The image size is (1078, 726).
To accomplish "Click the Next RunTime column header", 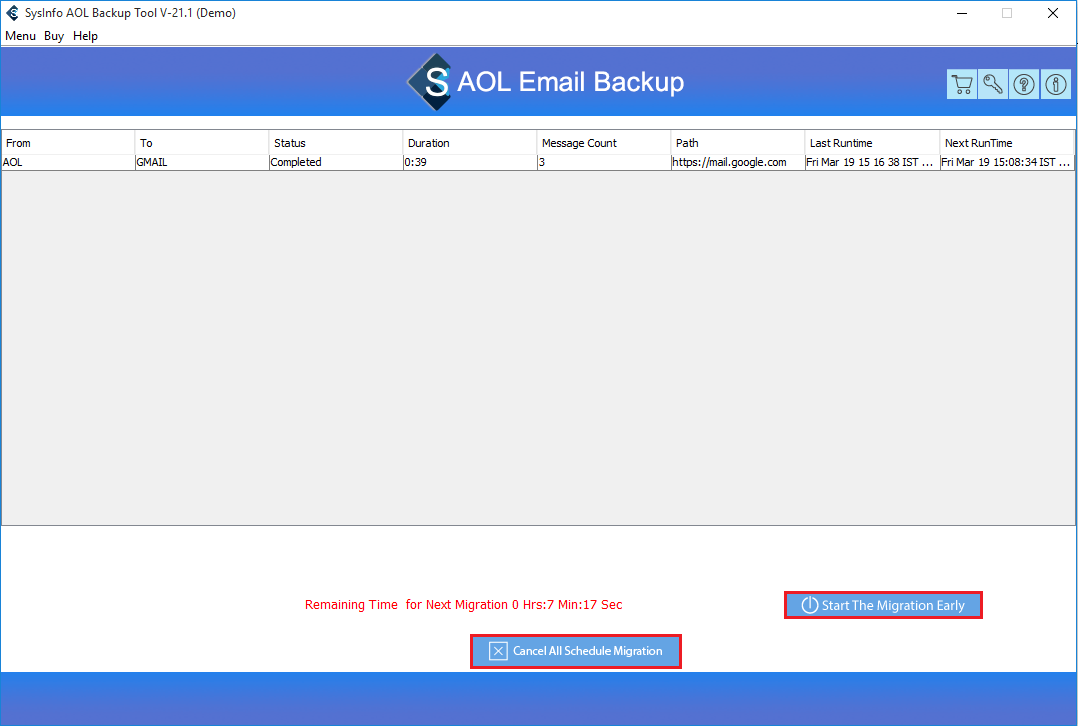I will (1006, 143).
